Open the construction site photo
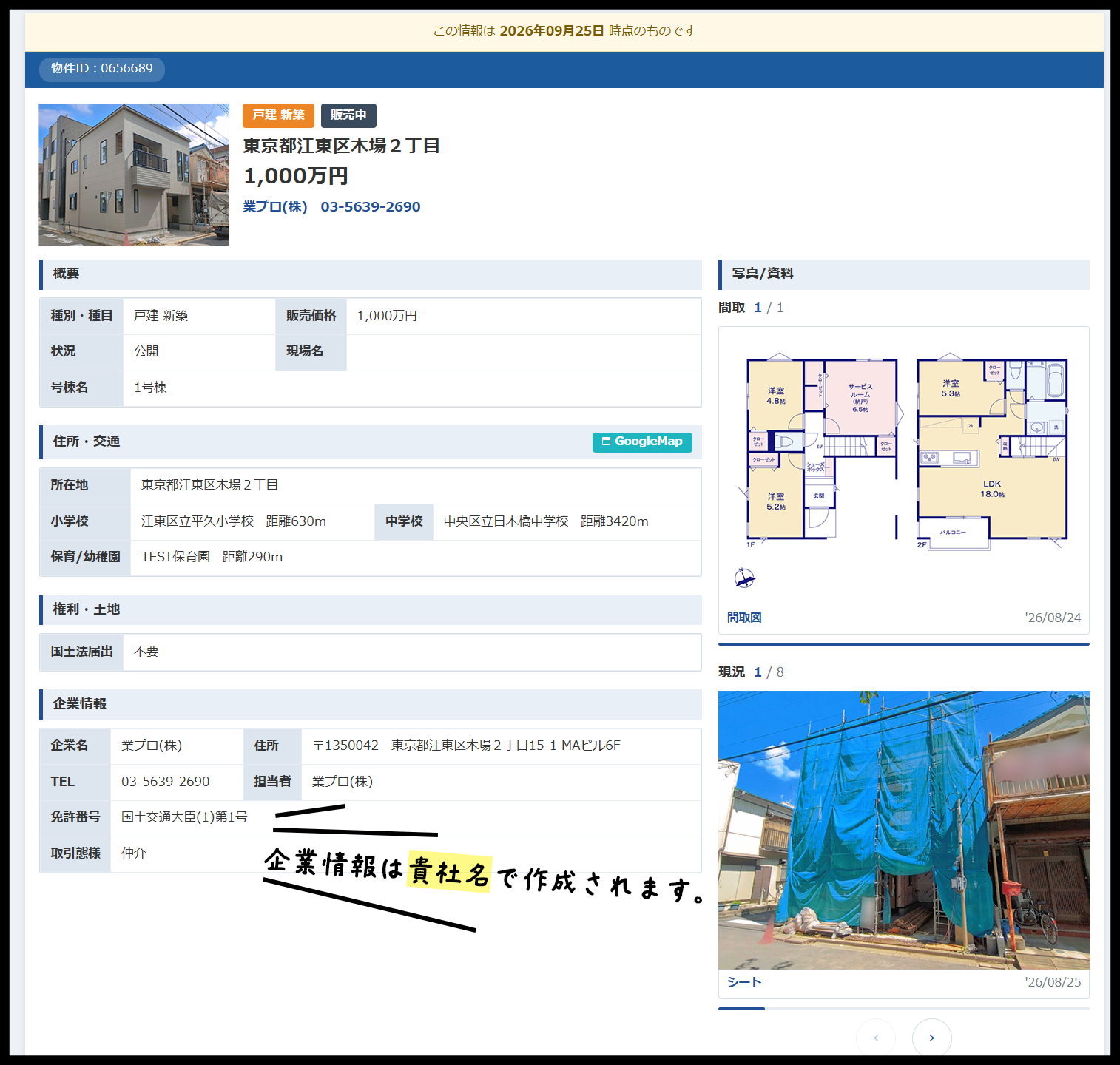This screenshot has height=1065, width=1120. click(x=903, y=830)
